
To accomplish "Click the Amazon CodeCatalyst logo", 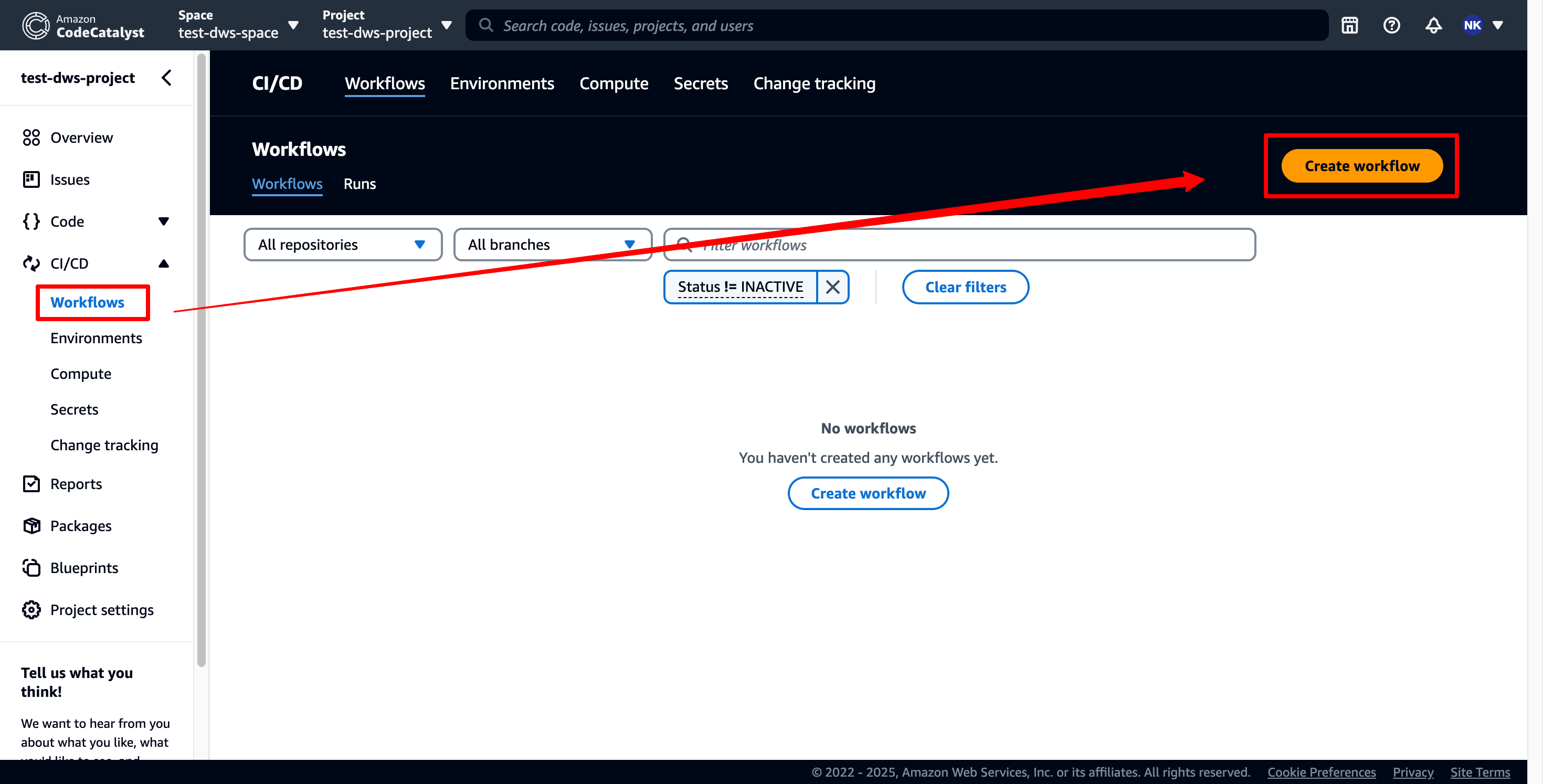I will point(83,25).
